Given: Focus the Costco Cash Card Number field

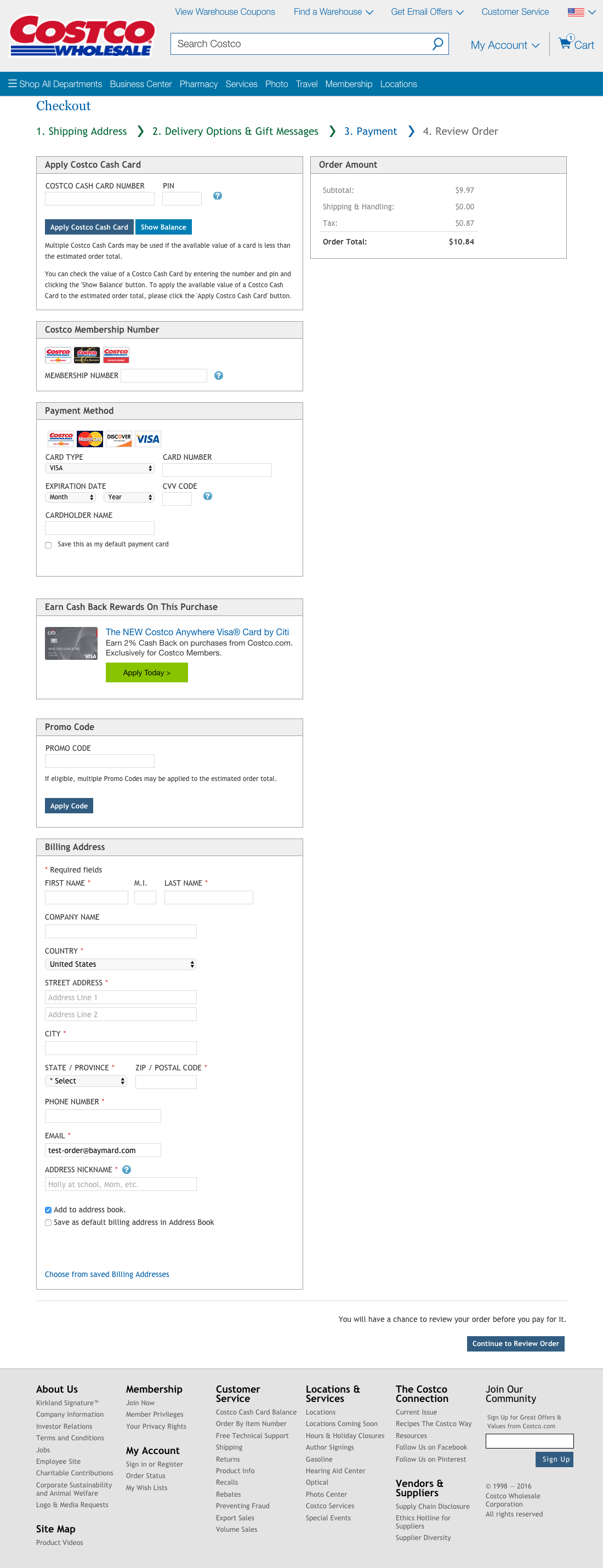Looking at the screenshot, I should click(x=99, y=198).
